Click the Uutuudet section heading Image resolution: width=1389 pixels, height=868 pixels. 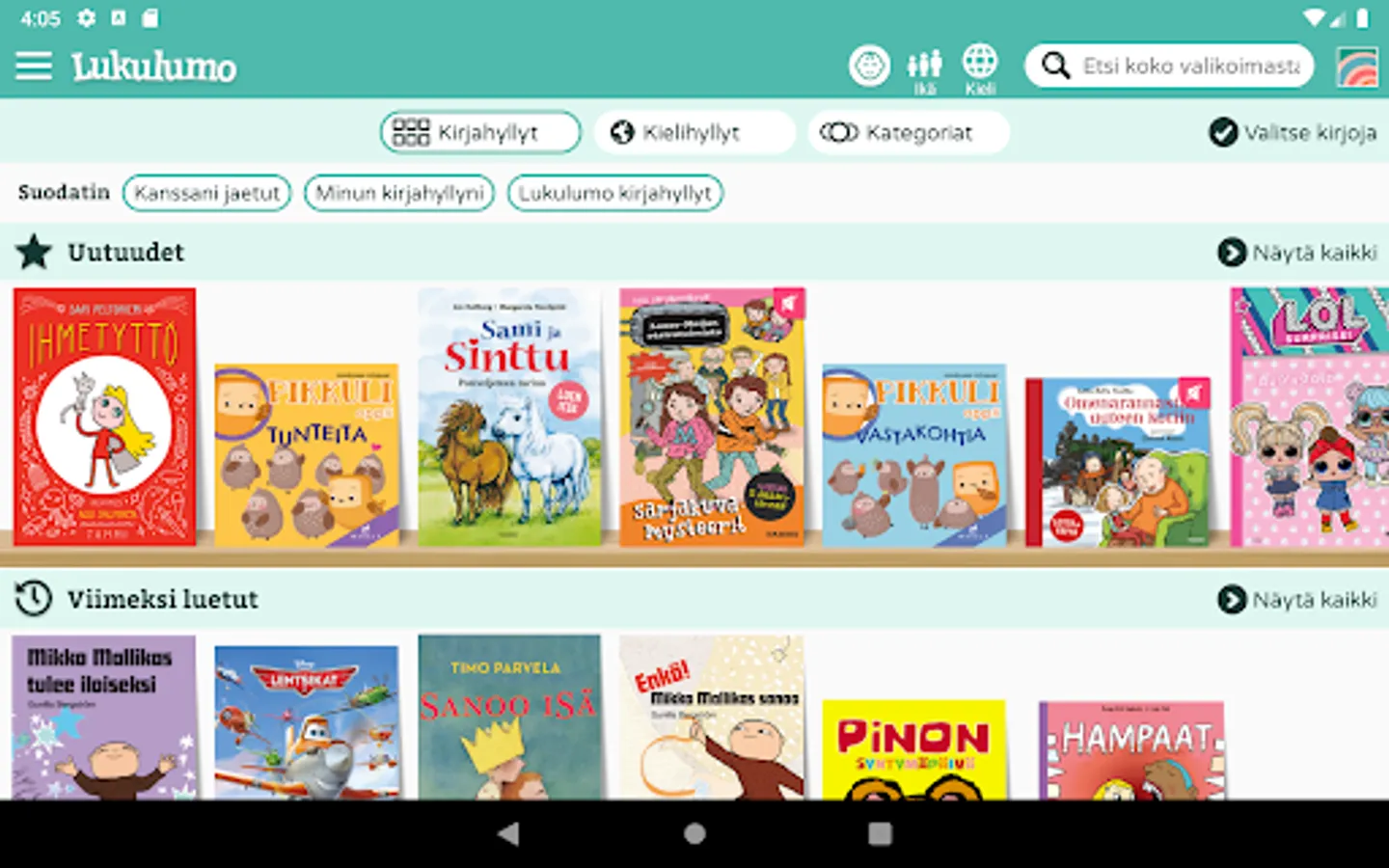pyautogui.click(x=125, y=252)
